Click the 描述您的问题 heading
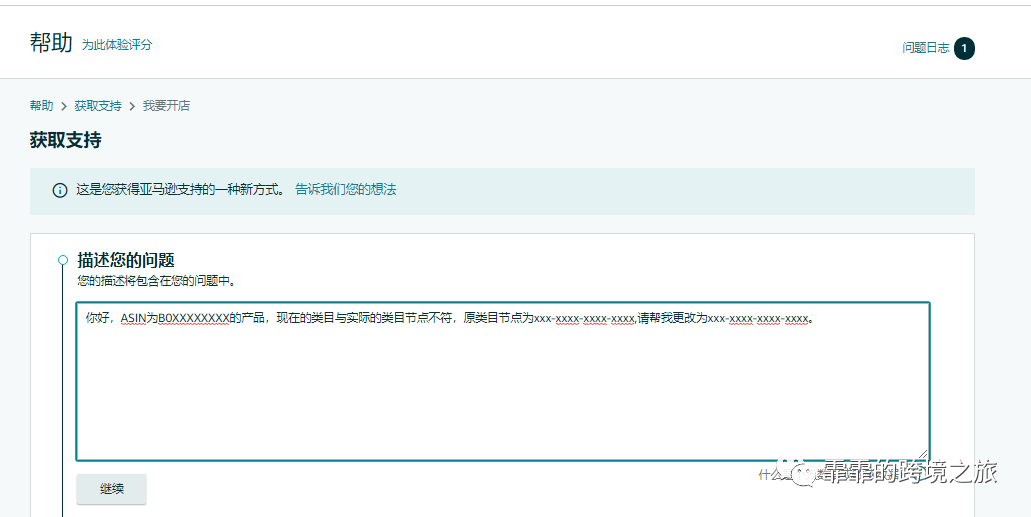This screenshot has width=1031, height=517. pyautogui.click(x=126, y=260)
